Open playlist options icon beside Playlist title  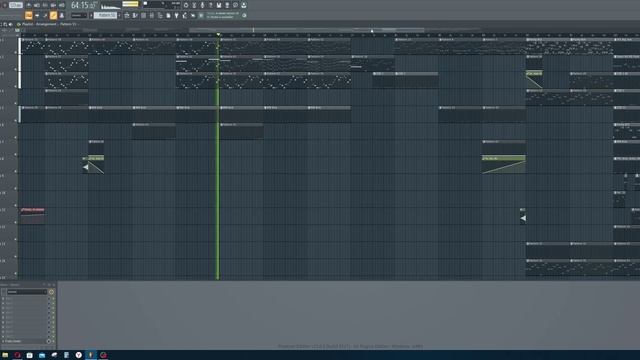(x=18, y=24)
